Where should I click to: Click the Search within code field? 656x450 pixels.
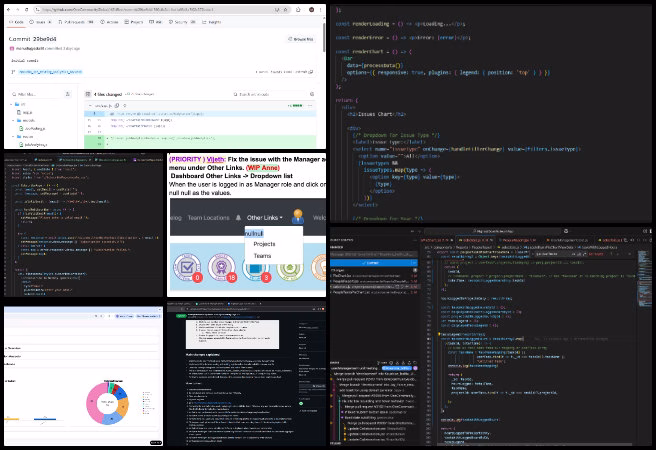tap(269, 94)
